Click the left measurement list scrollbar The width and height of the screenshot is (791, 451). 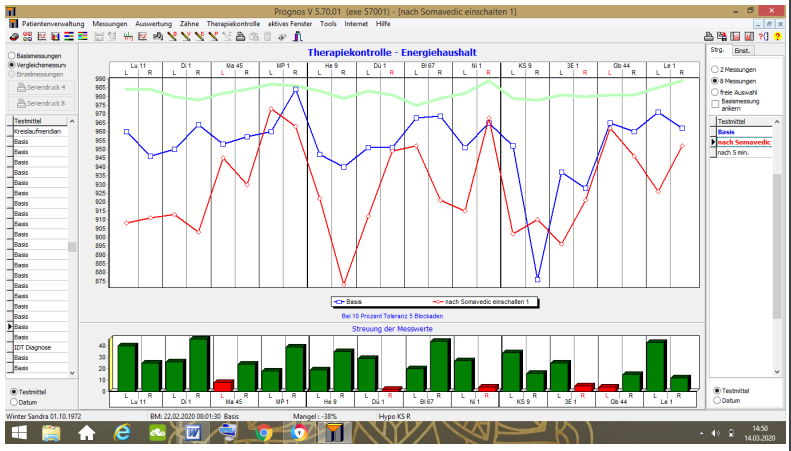tap(71, 246)
